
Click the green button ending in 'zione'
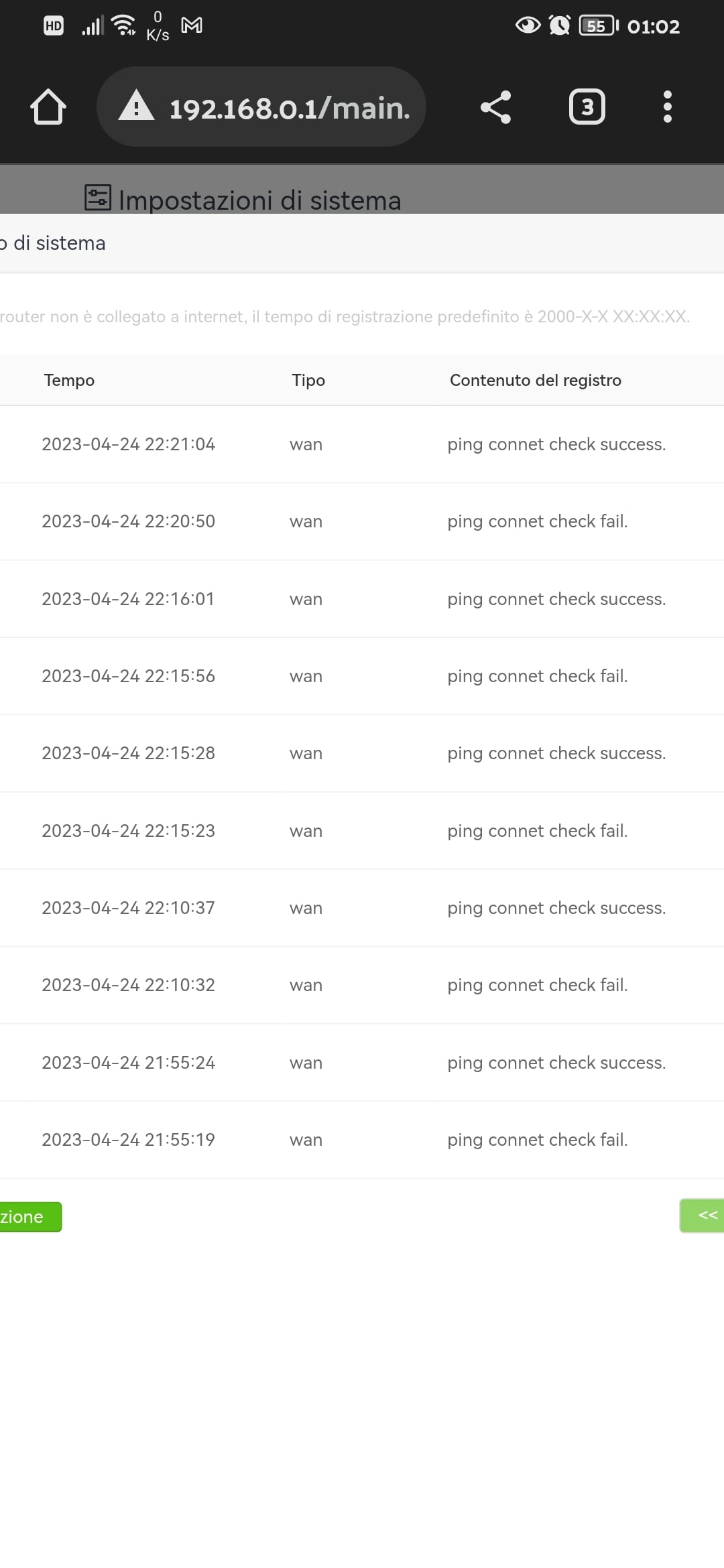(x=30, y=1217)
